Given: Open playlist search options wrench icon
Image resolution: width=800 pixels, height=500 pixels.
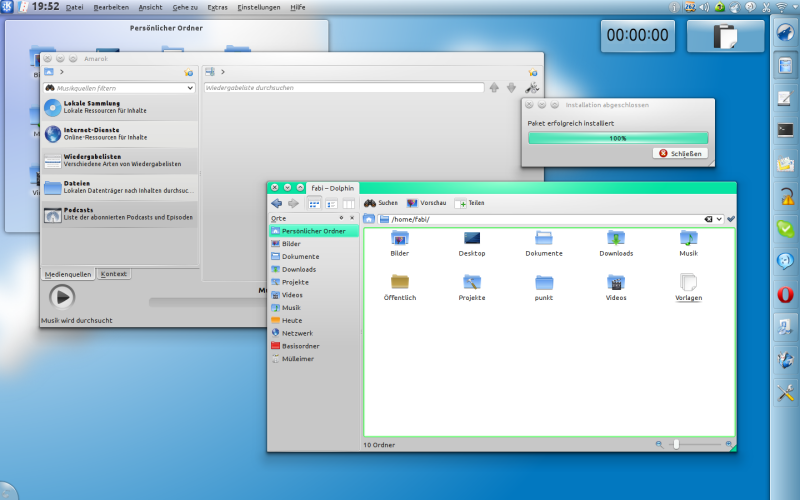Looking at the screenshot, I should [532, 88].
